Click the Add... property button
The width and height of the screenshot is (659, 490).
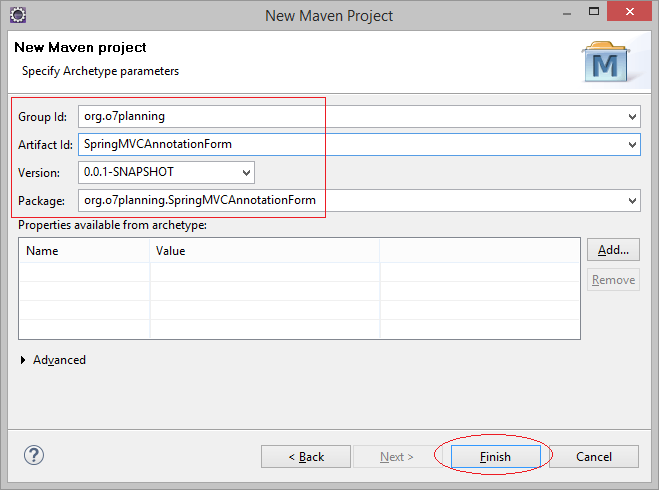click(613, 250)
